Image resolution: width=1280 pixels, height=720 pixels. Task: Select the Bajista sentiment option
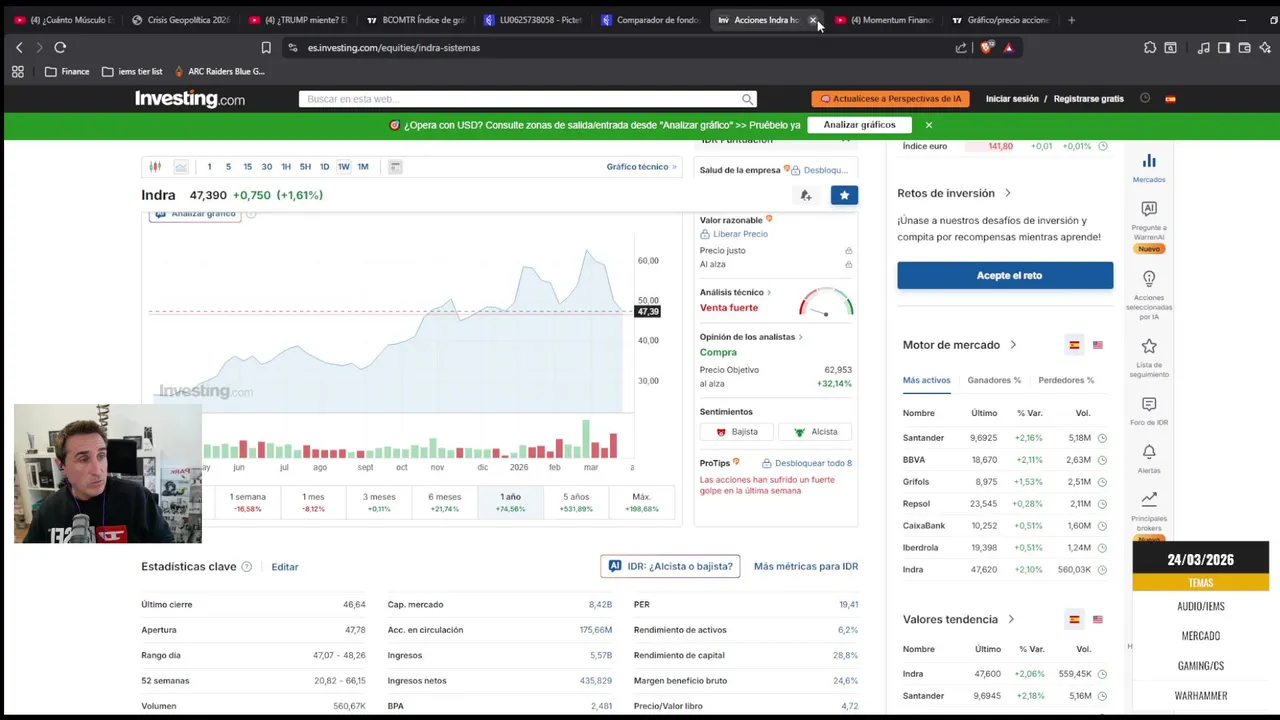(737, 432)
